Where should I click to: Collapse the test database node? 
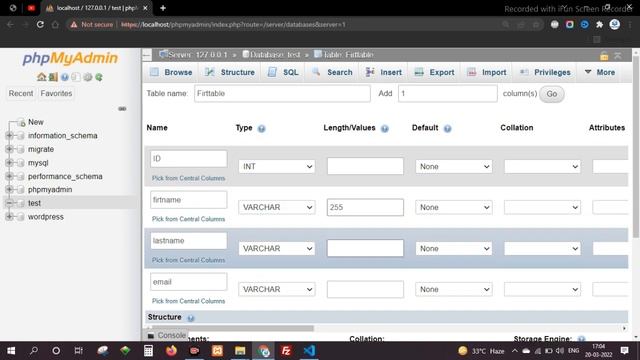9,203
